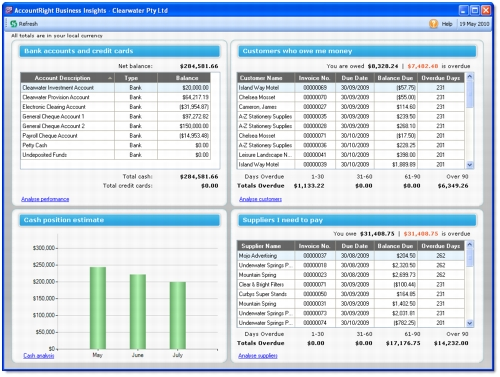The width and height of the screenshot is (500, 377).
Task: Open Help via the orange question icon
Action: click(x=433, y=24)
